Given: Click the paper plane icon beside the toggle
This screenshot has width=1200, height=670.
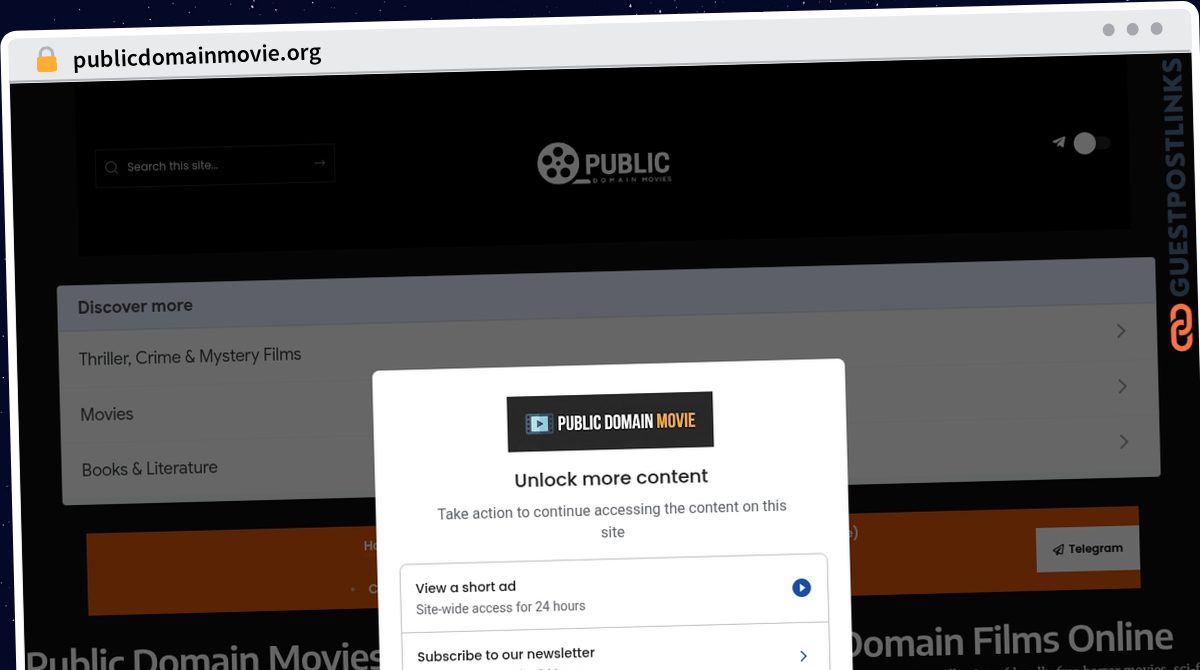Looking at the screenshot, I should coord(1059,142).
